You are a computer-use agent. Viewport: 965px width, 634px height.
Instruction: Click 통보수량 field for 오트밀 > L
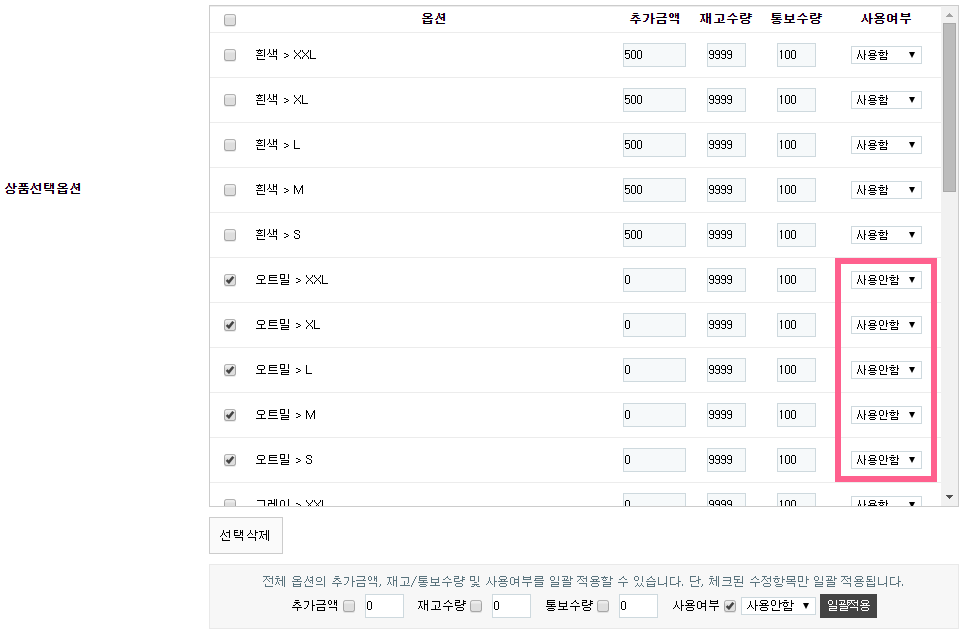(796, 370)
